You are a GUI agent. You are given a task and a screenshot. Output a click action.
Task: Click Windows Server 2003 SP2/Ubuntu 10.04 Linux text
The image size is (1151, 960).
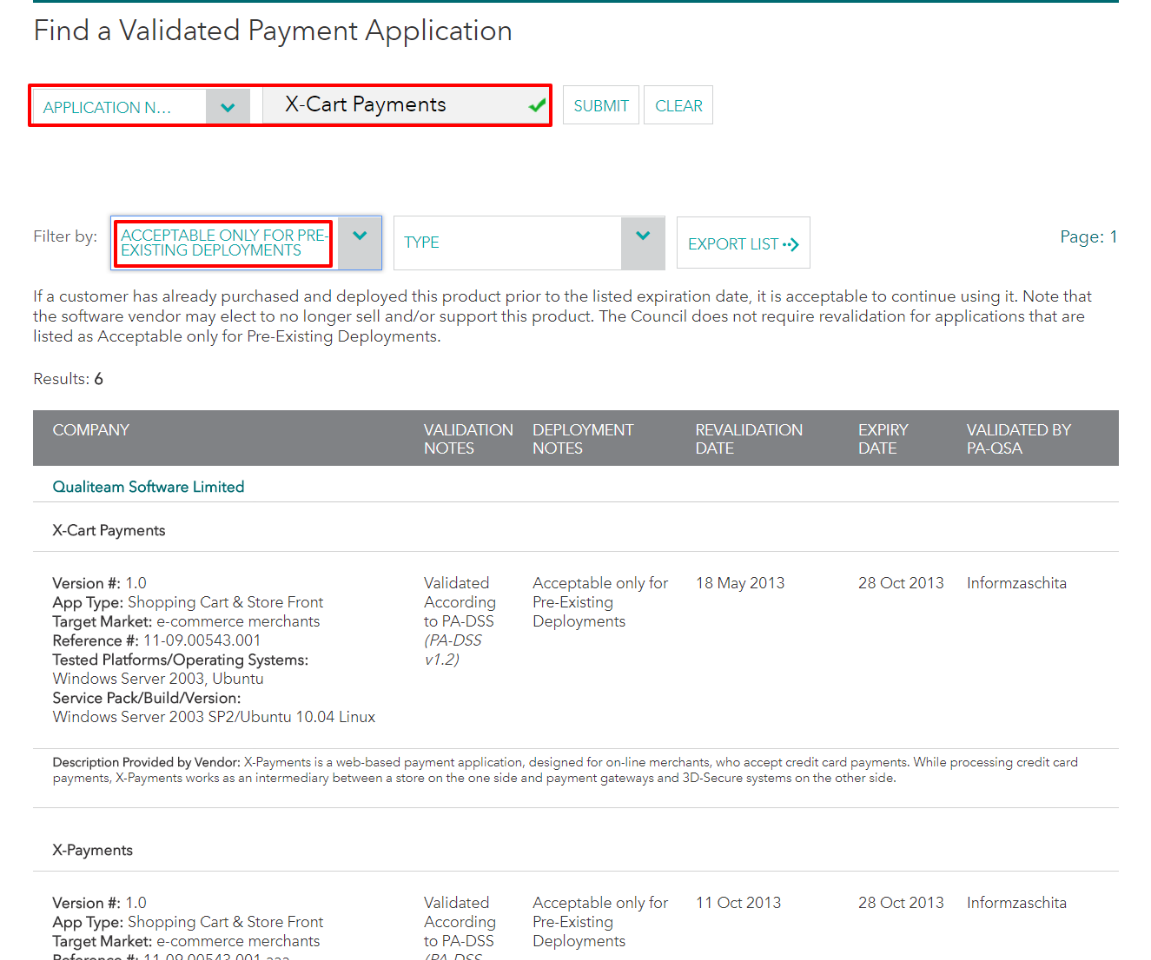pos(214,717)
